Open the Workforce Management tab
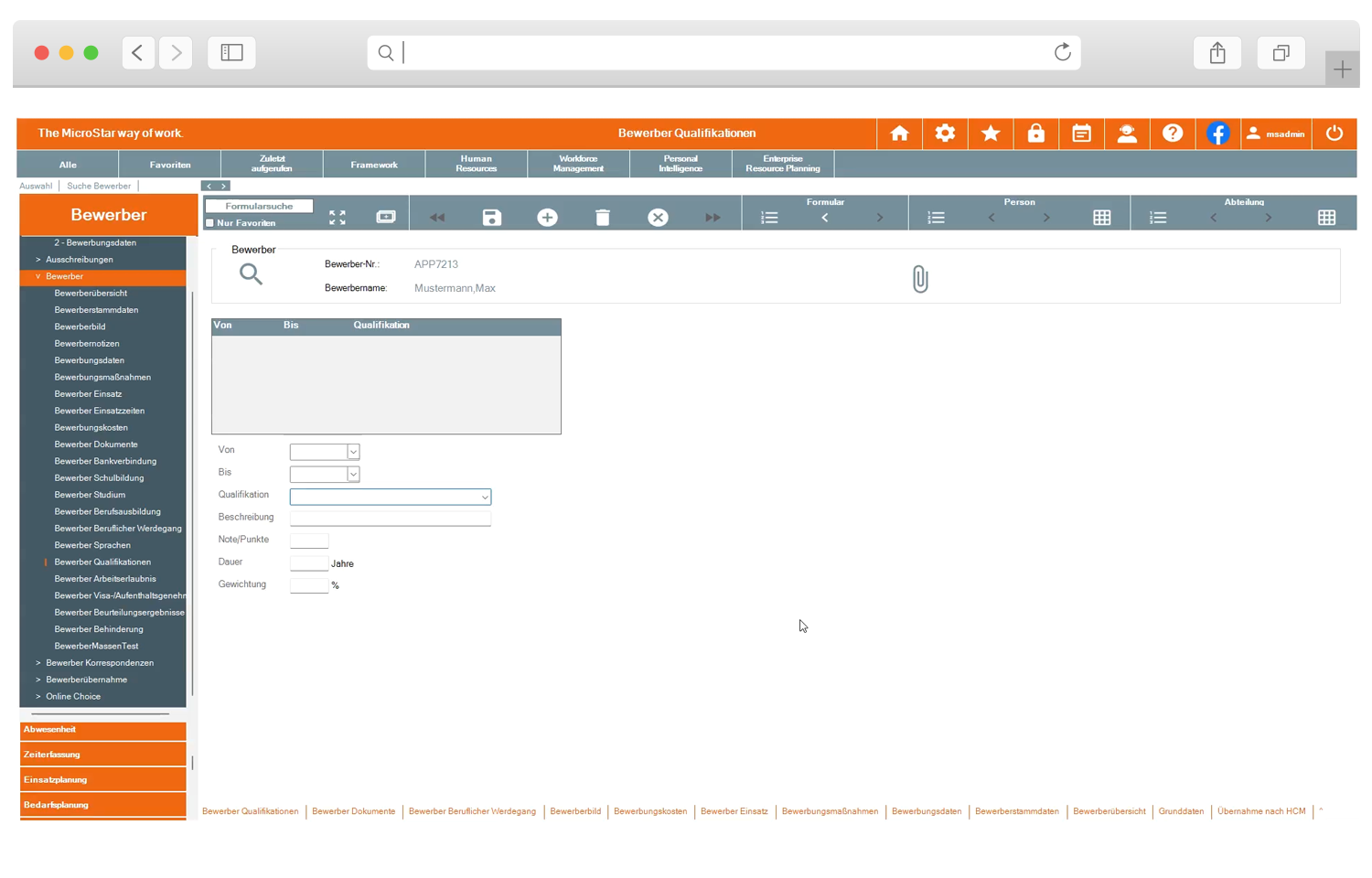Viewport: 1372px width, 878px height. point(578,165)
